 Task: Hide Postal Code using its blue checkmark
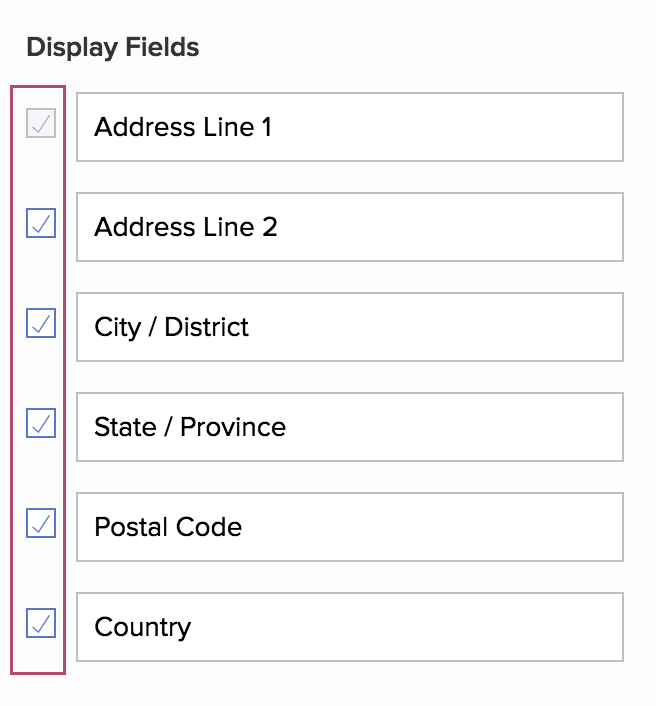[41, 523]
